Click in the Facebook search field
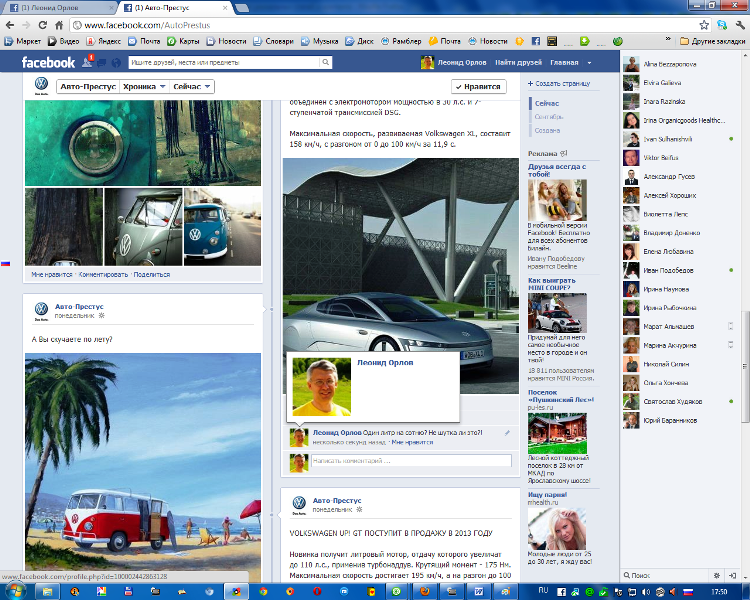This screenshot has width=750, height=600. pyautogui.click(x=225, y=62)
